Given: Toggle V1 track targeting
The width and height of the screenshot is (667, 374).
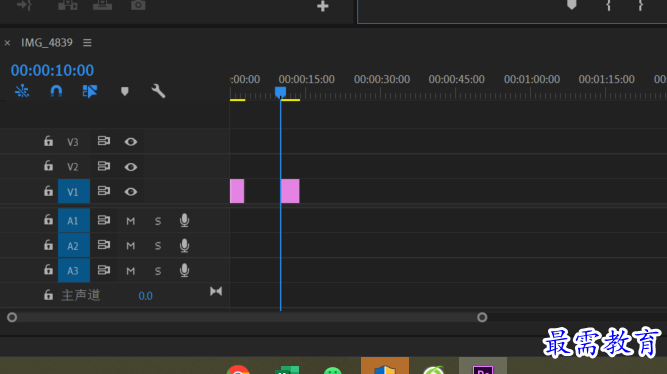Looking at the screenshot, I should pyautogui.click(x=74, y=191).
